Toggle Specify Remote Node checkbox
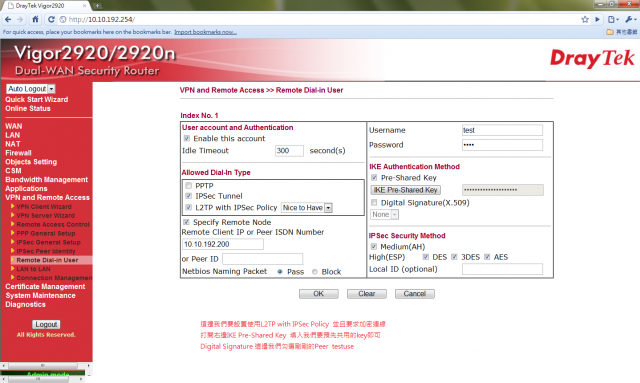The height and width of the screenshot is (383, 640). click(186, 222)
